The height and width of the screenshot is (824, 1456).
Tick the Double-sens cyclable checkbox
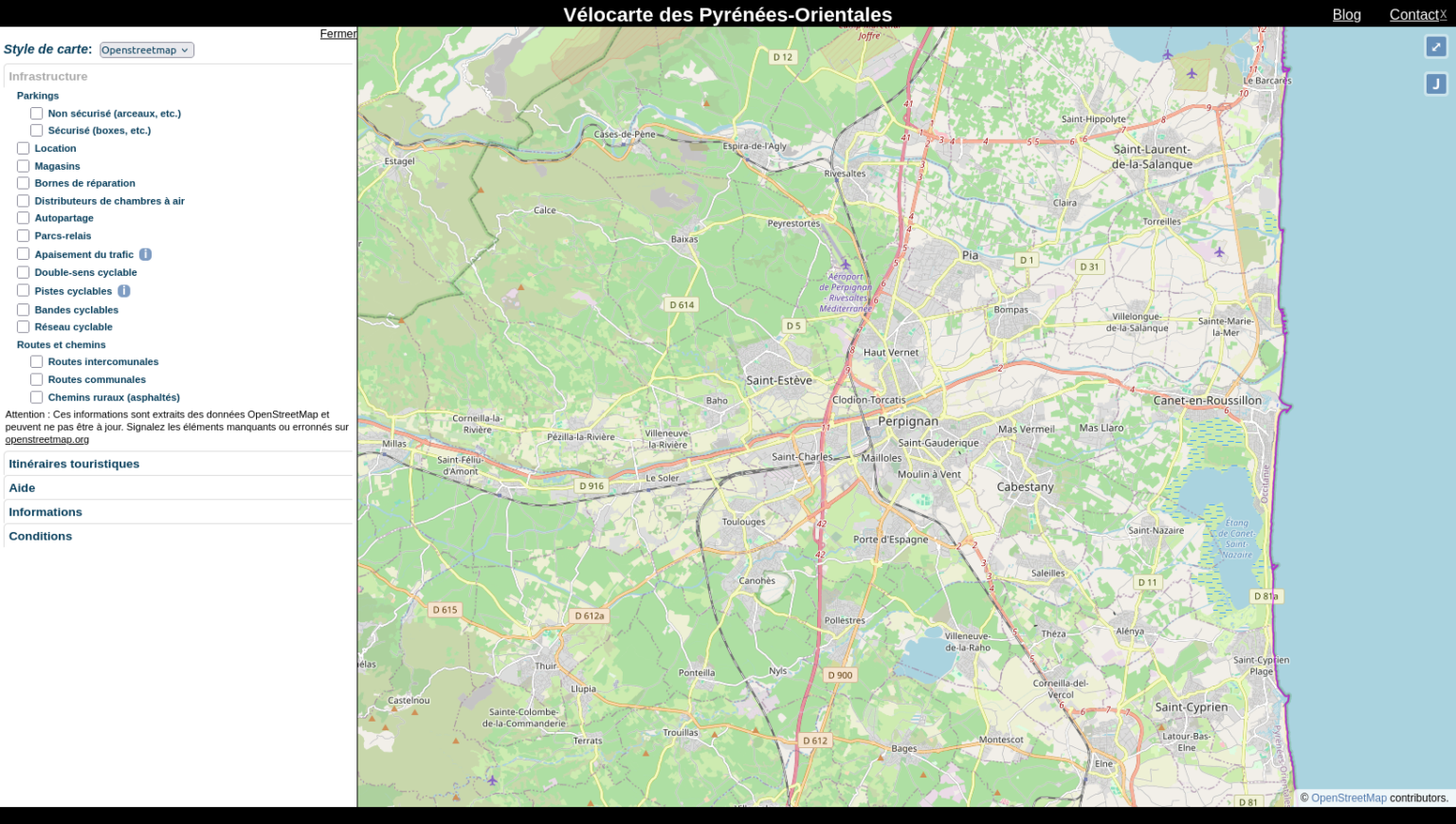pyautogui.click(x=24, y=272)
